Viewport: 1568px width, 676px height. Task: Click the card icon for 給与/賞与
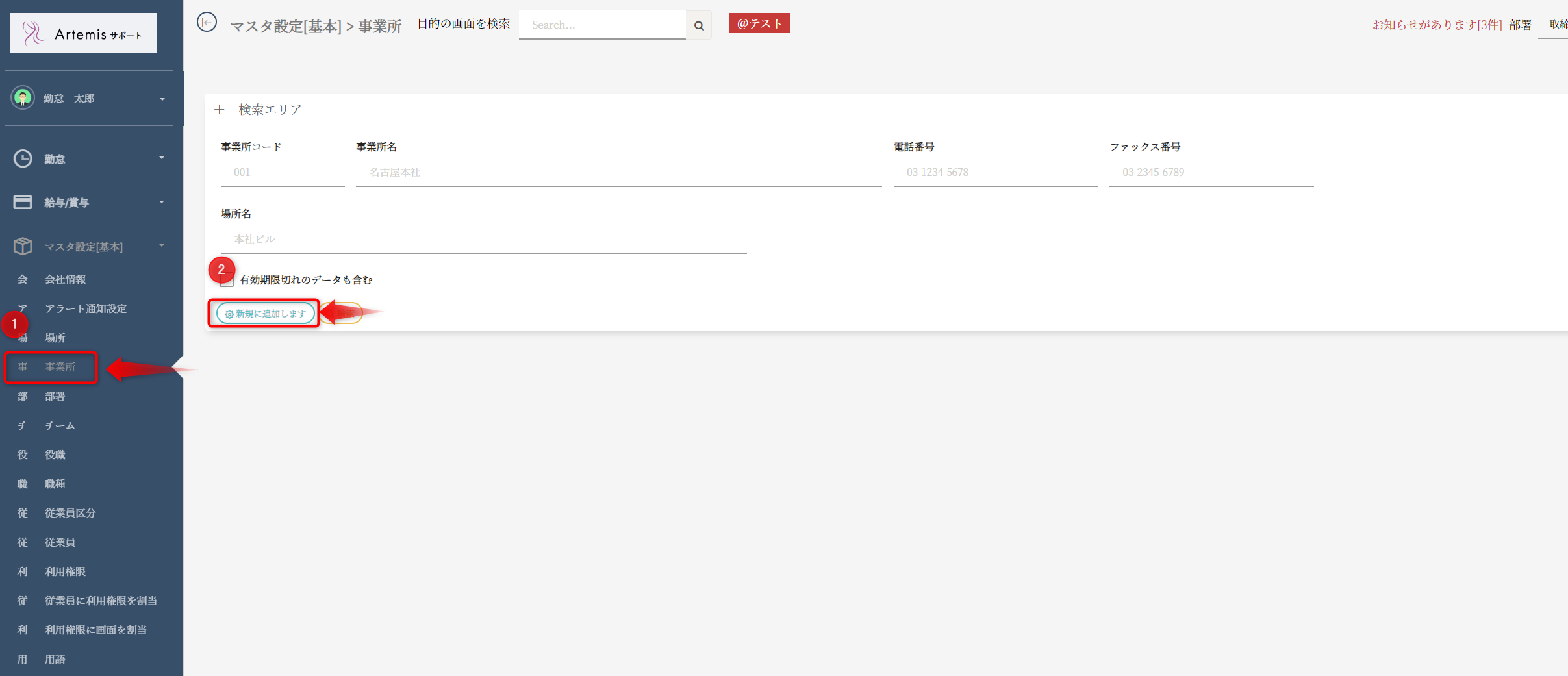point(23,202)
